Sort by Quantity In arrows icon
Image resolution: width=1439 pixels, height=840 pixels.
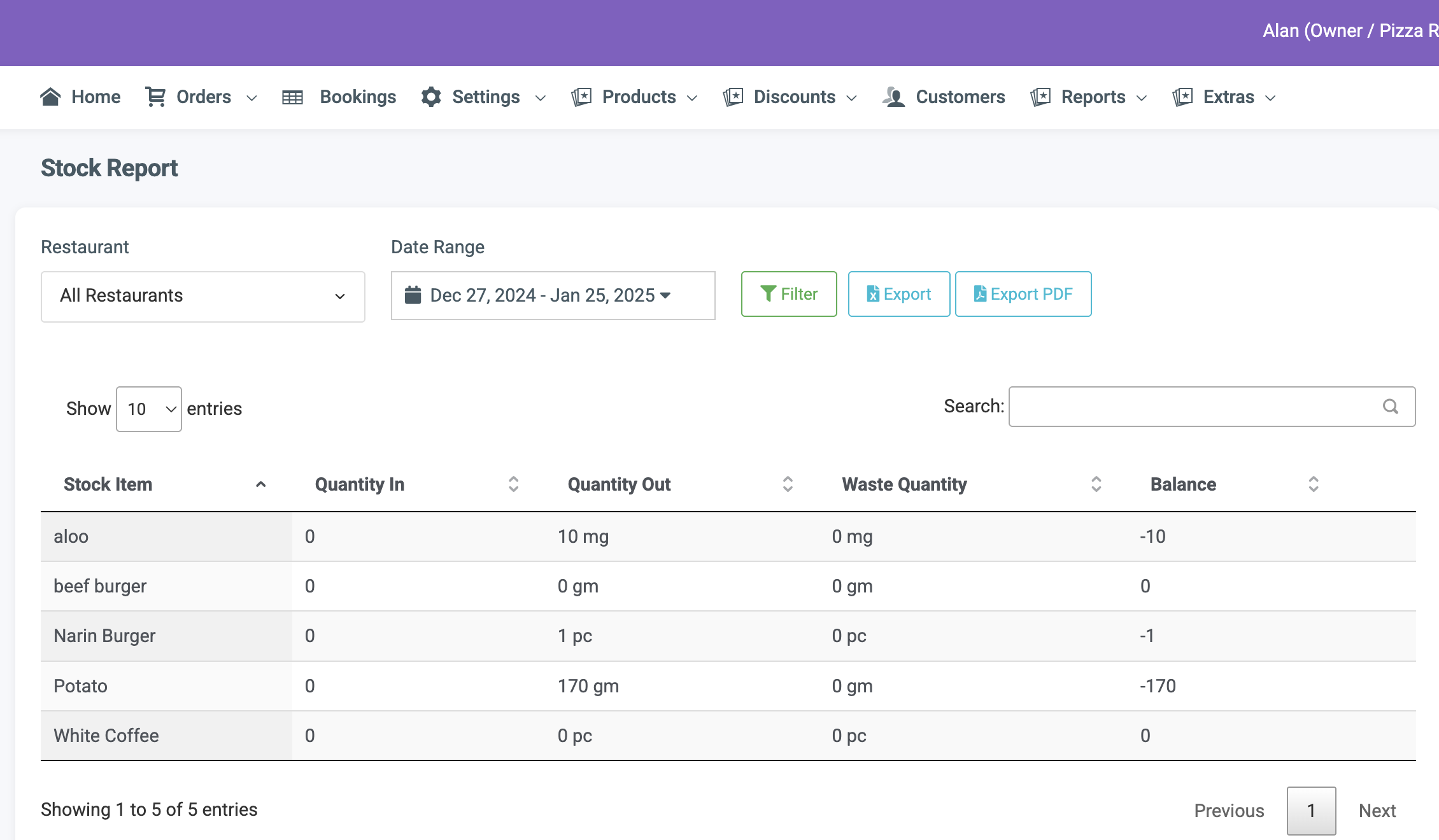tap(514, 484)
